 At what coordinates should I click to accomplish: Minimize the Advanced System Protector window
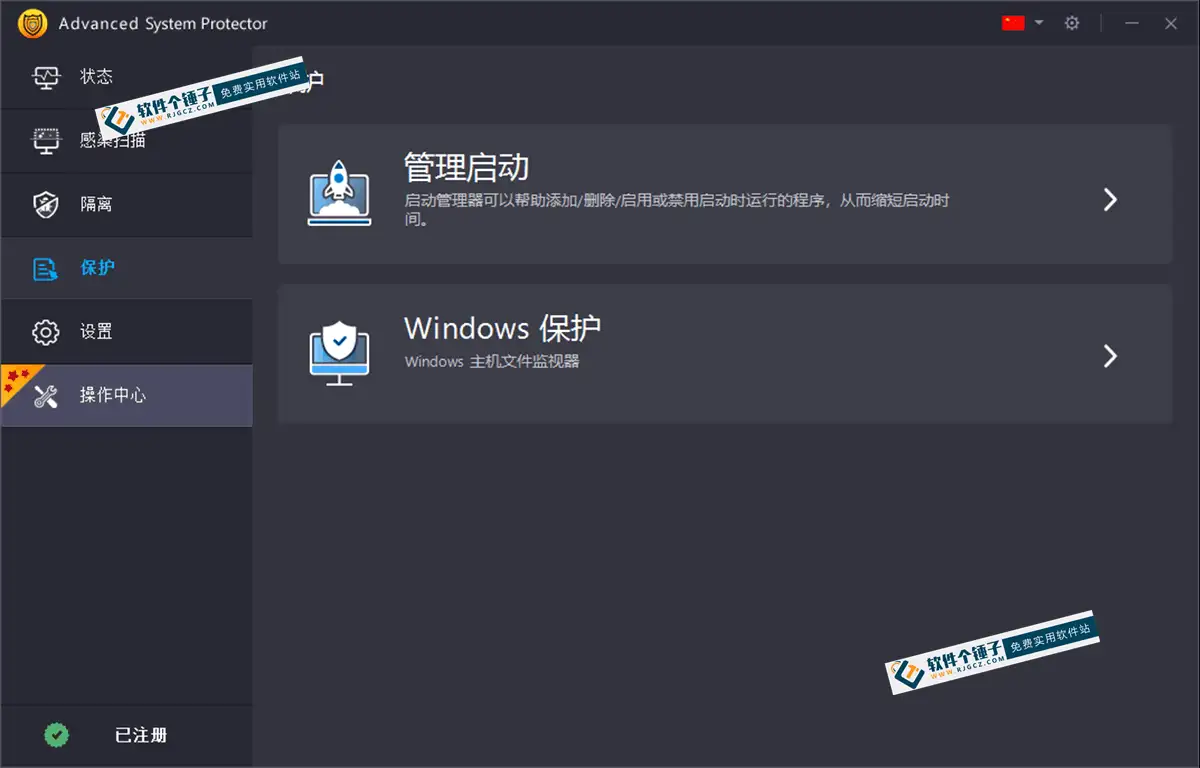1132,23
